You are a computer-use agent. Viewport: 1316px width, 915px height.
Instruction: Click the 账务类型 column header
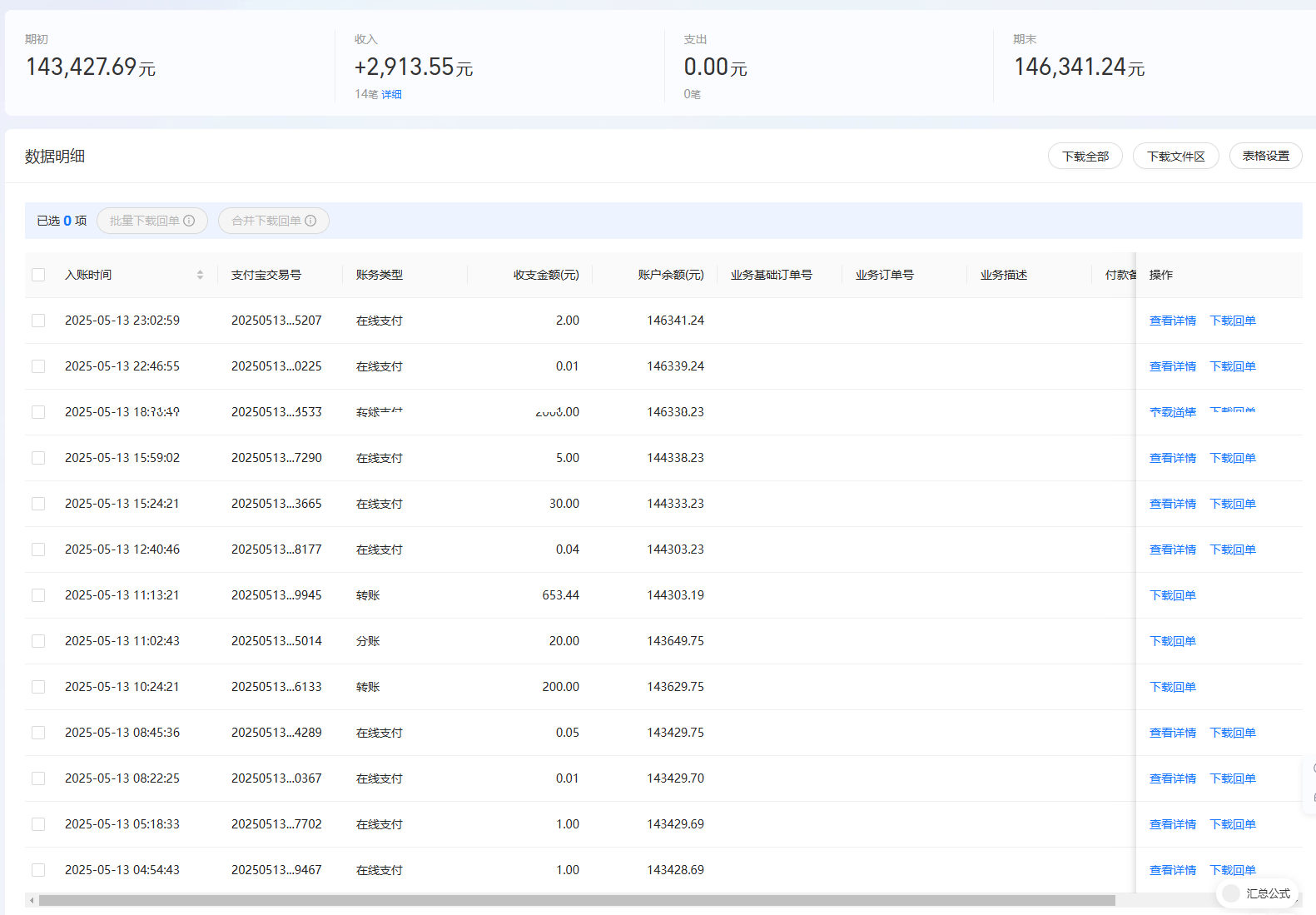(380, 275)
